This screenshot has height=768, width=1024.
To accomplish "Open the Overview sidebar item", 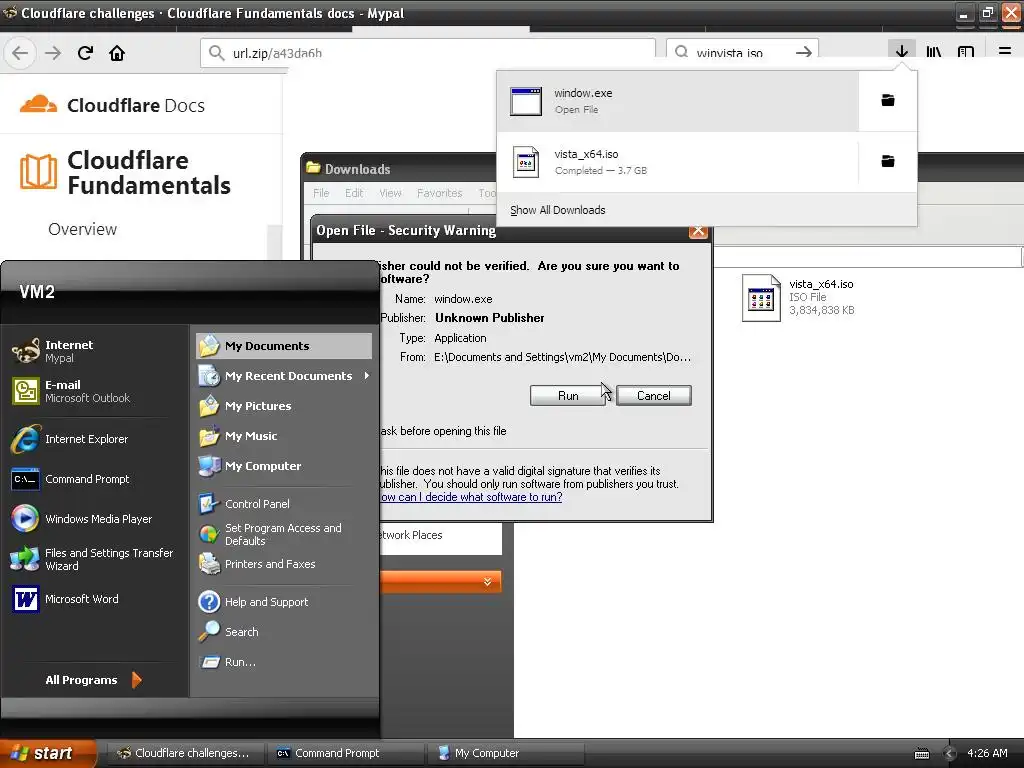I will pos(82,229).
